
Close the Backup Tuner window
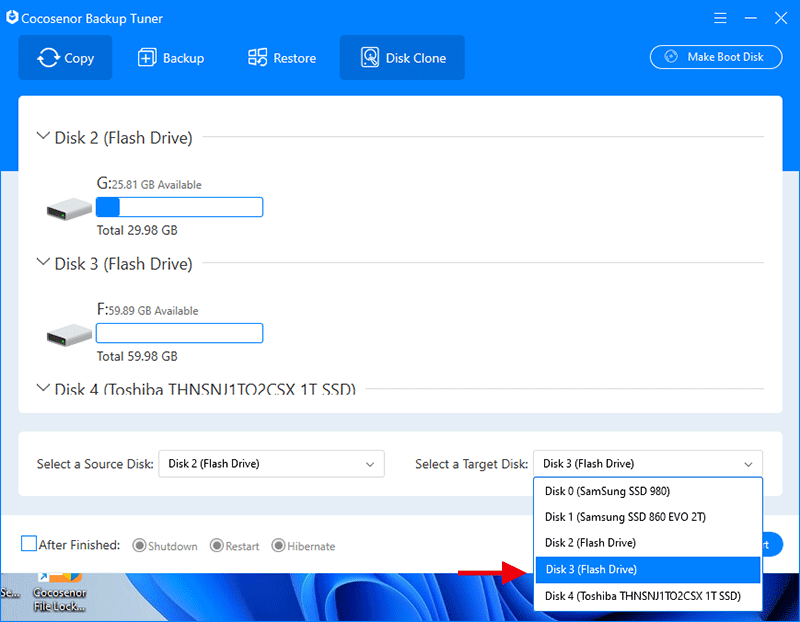click(781, 18)
